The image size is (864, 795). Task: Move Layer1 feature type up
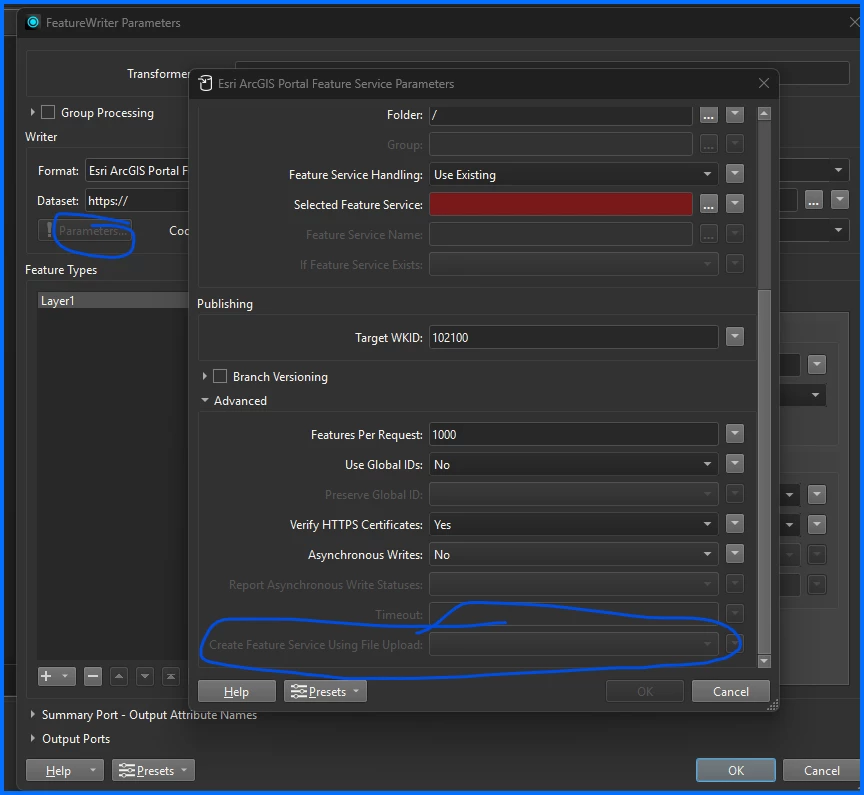(x=119, y=676)
